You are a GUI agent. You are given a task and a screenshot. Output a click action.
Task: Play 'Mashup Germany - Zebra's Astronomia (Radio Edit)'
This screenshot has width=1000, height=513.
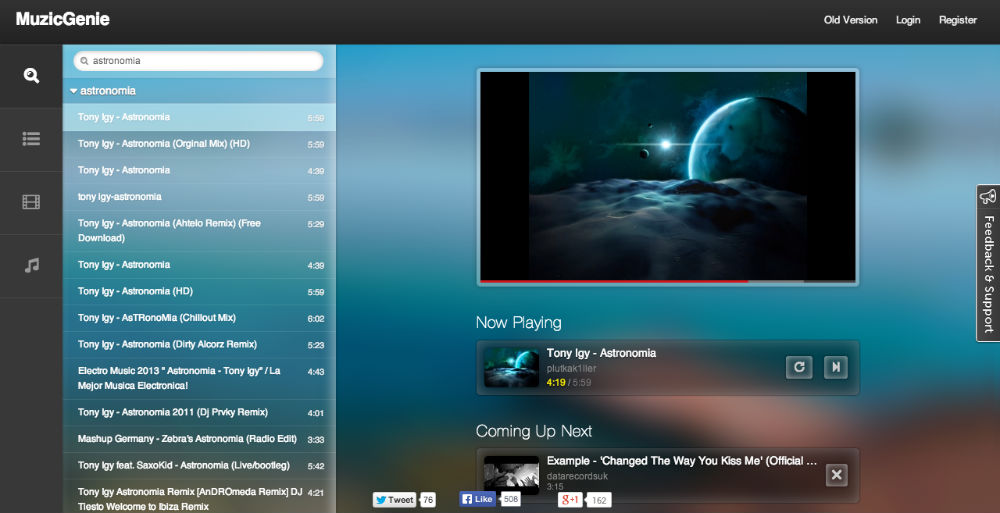click(x=199, y=439)
